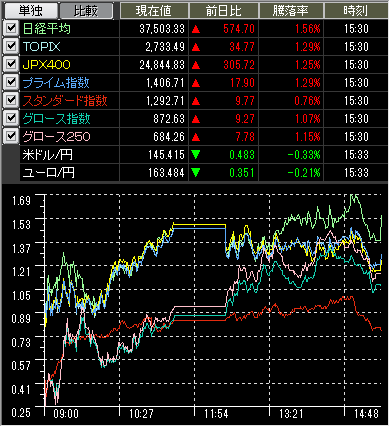Click the 1.56% rate value
The height and width of the screenshot is (427, 390).
[308, 29]
